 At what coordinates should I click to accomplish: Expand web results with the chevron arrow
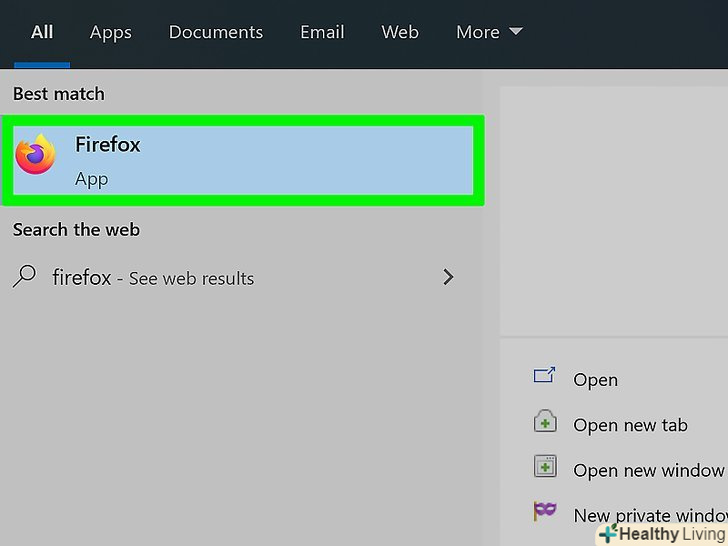point(448,277)
